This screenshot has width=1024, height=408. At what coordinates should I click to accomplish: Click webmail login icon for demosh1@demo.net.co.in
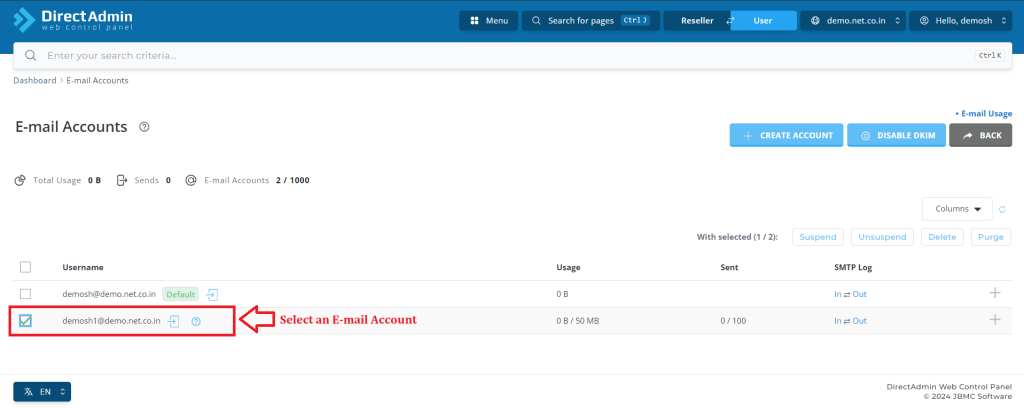(x=174, y=321)
